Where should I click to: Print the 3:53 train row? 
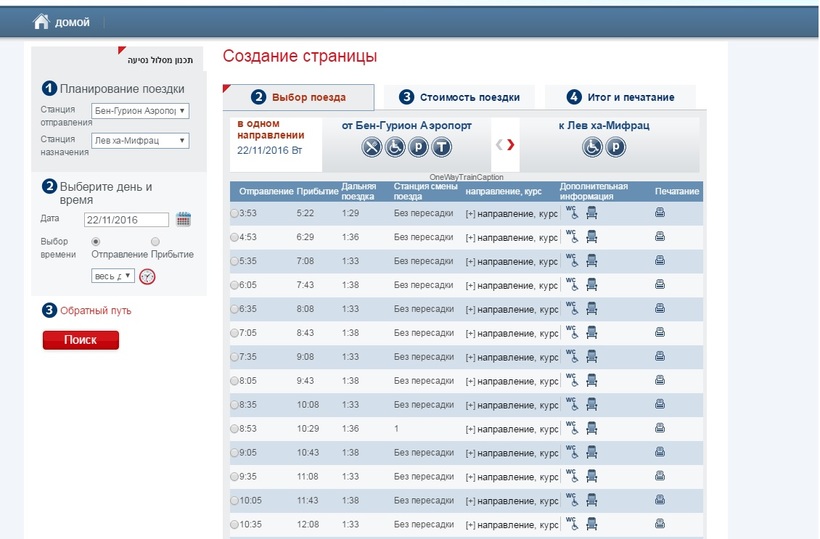point(660,213)
